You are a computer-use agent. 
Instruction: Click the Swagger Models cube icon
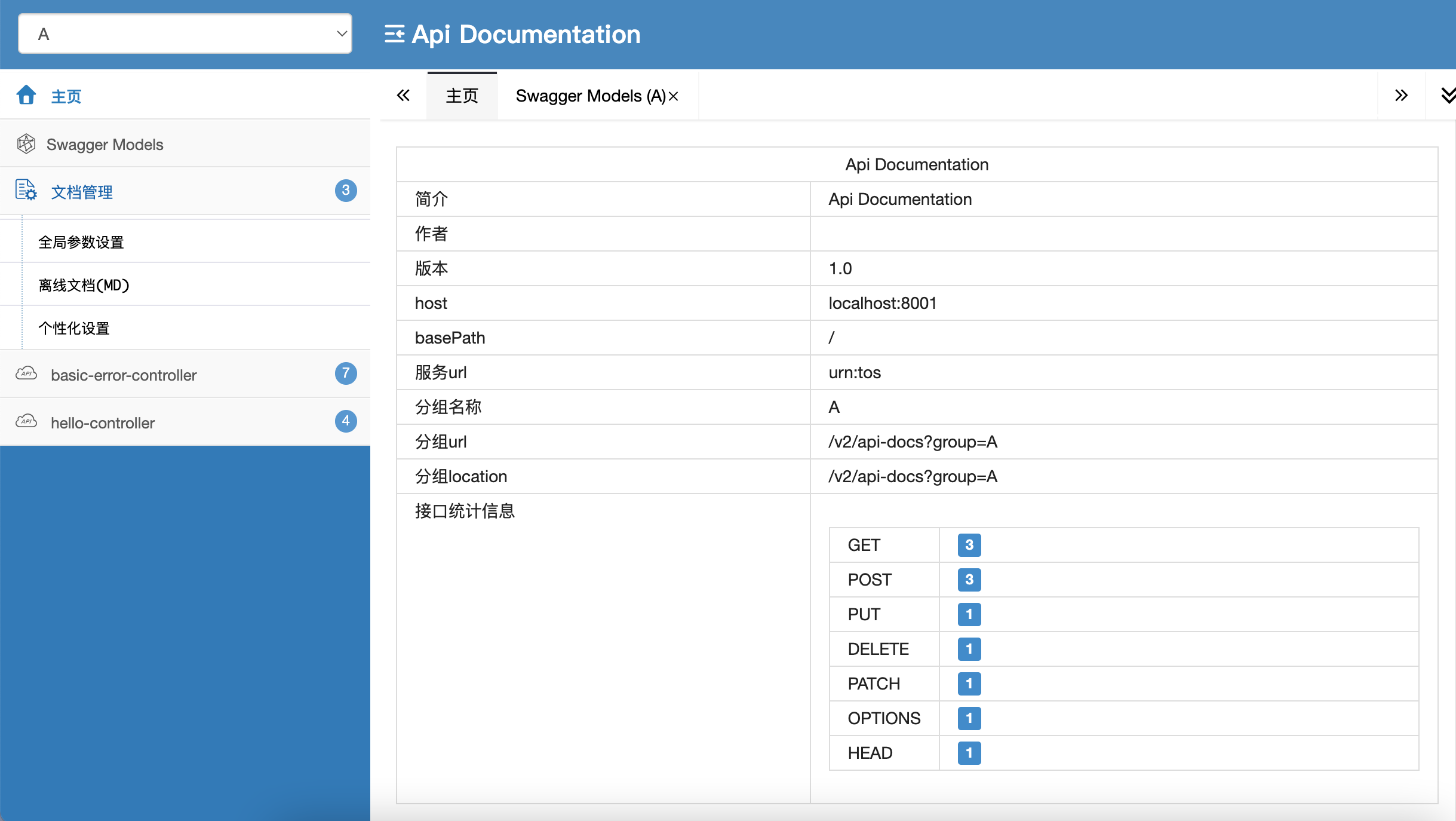pos(26,144)
